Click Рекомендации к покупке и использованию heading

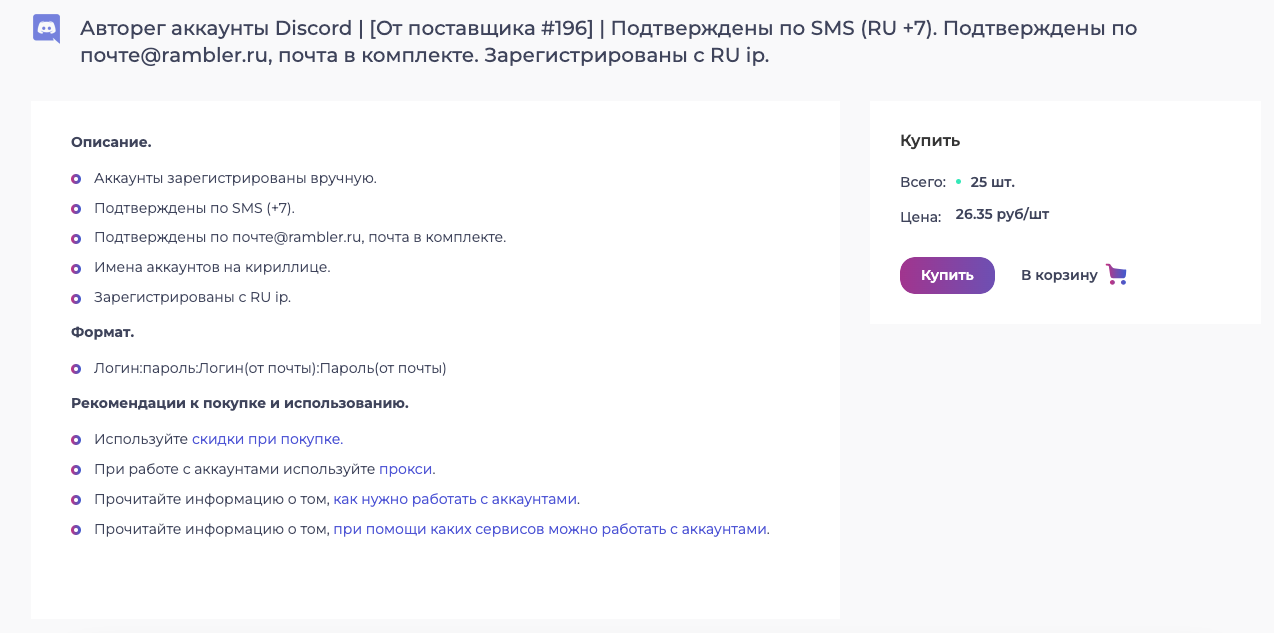(240, 403)
